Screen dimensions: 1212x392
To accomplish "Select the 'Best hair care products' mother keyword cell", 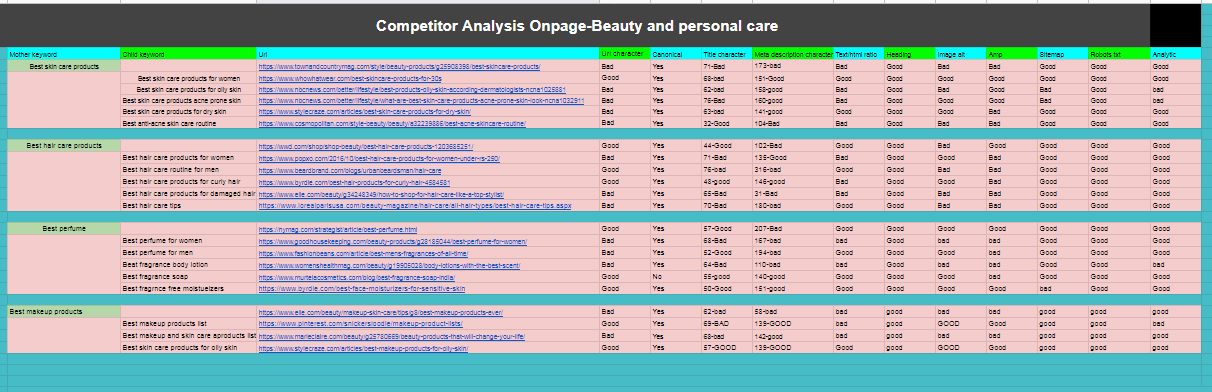I will pos(63,146).
